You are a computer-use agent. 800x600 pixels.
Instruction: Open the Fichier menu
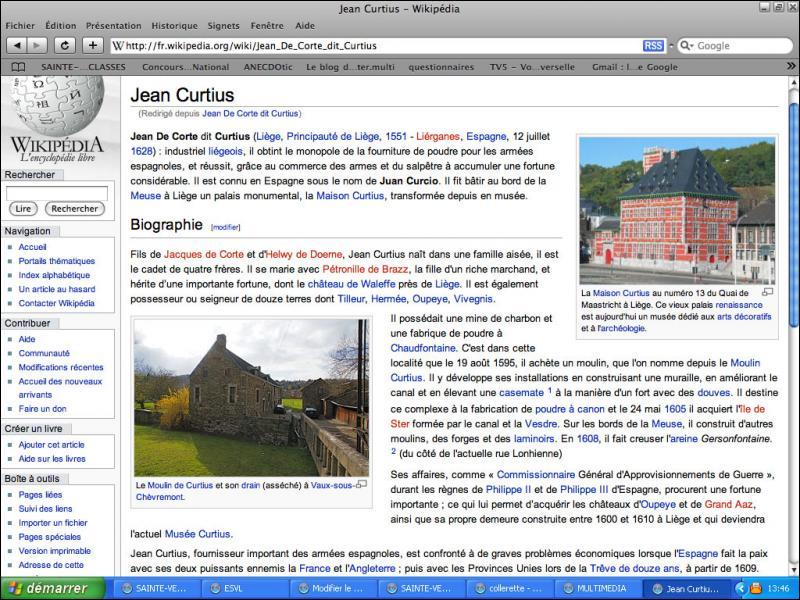[20, 26]
